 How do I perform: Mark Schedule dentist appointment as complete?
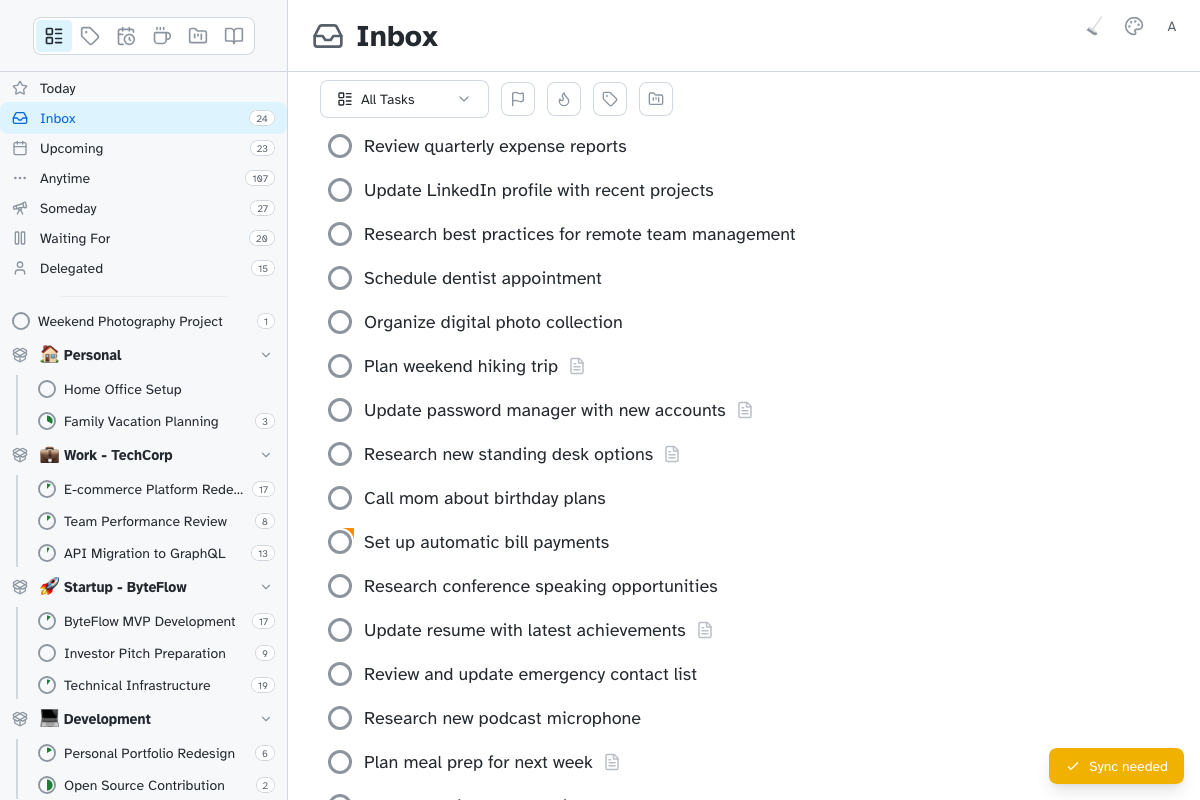click(x=340, y=278)
